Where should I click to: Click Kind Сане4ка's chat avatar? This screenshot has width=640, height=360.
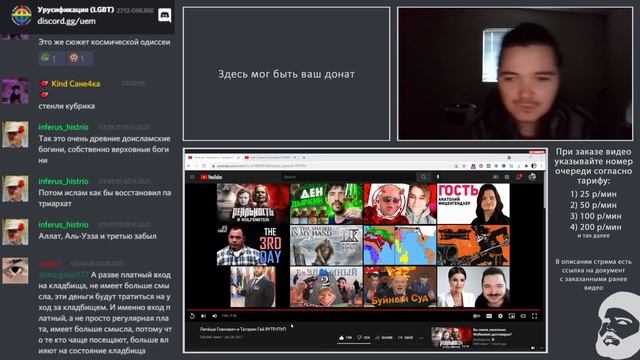tap(15, 91)
